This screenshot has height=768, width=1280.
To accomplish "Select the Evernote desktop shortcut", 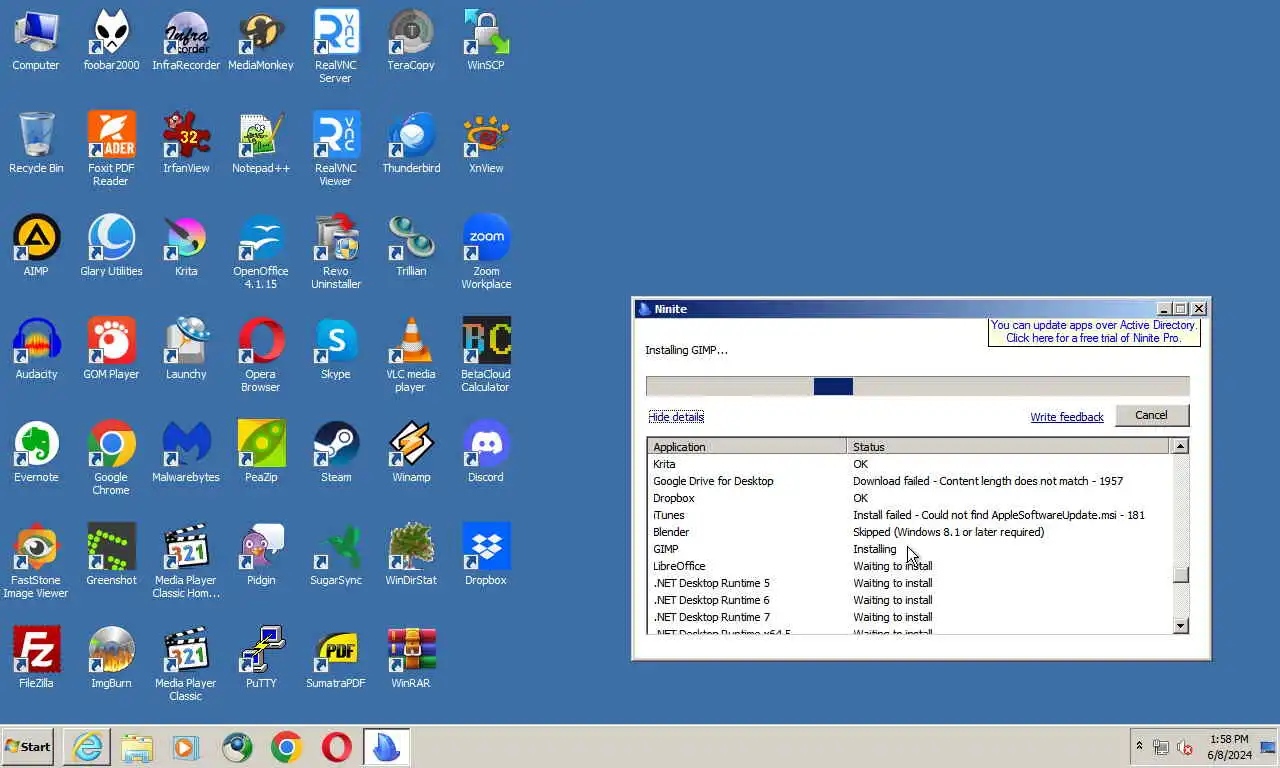I will click(x=36, y=453).
